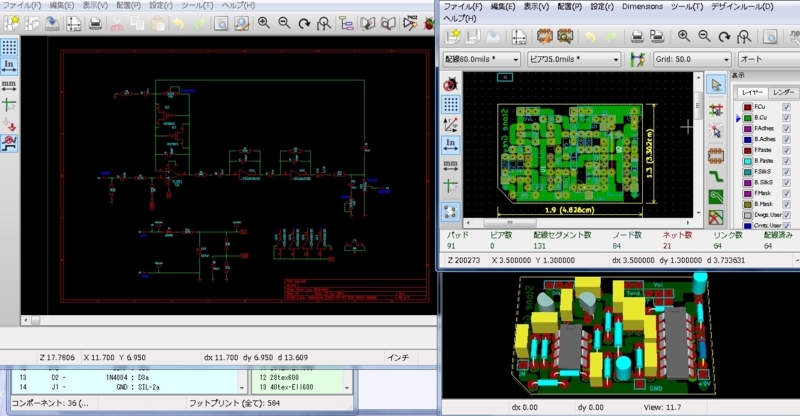Open Dimensions menu in Pcbnew
800x416 pixels.
(642, 7)
